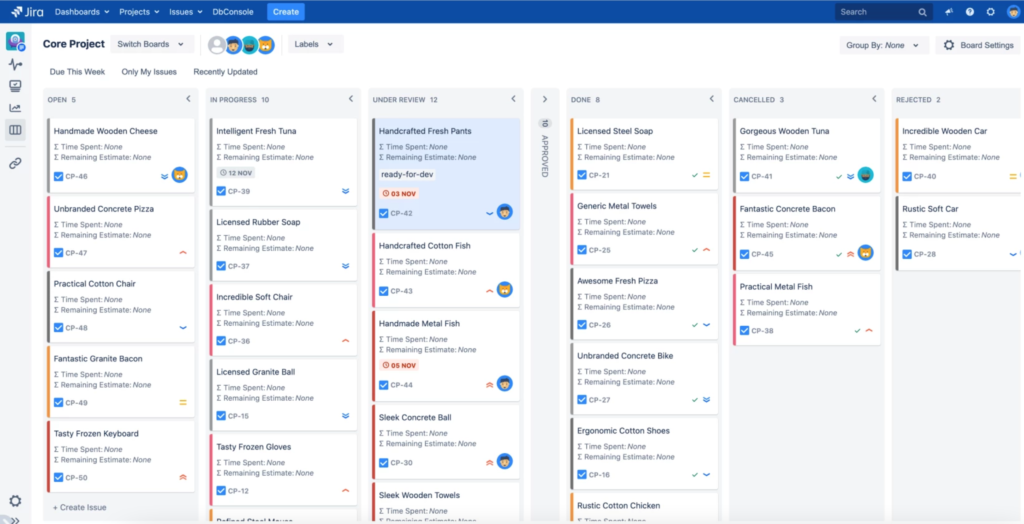
Task: Open the monitor icon in sidebar
Action: coord(15,86)
